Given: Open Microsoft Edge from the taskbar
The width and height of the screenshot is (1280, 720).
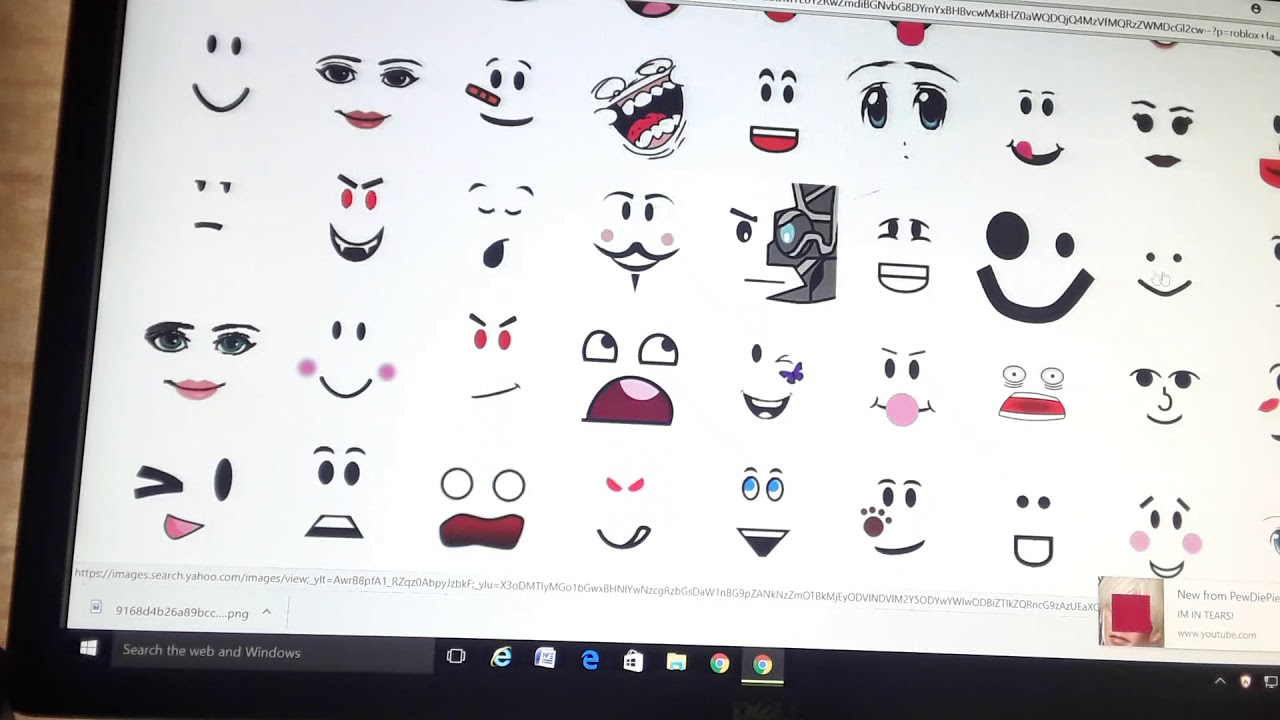Looking at the screenshot, I should (590, 660).
